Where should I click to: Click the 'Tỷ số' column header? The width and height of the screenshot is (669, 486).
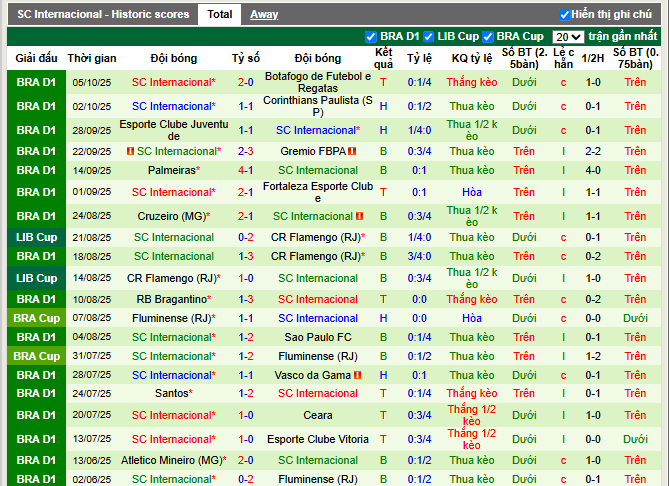pyautogui.click(x=245, y=58)
